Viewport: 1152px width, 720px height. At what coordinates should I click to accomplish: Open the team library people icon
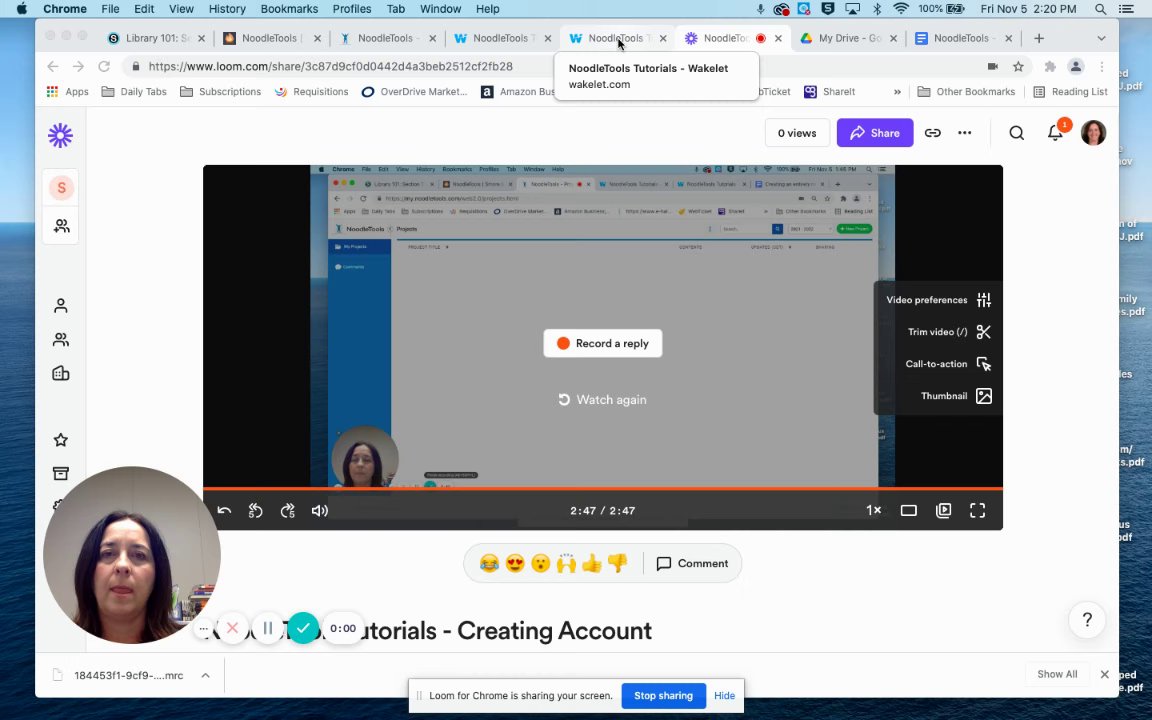click(x=61, y=339)
